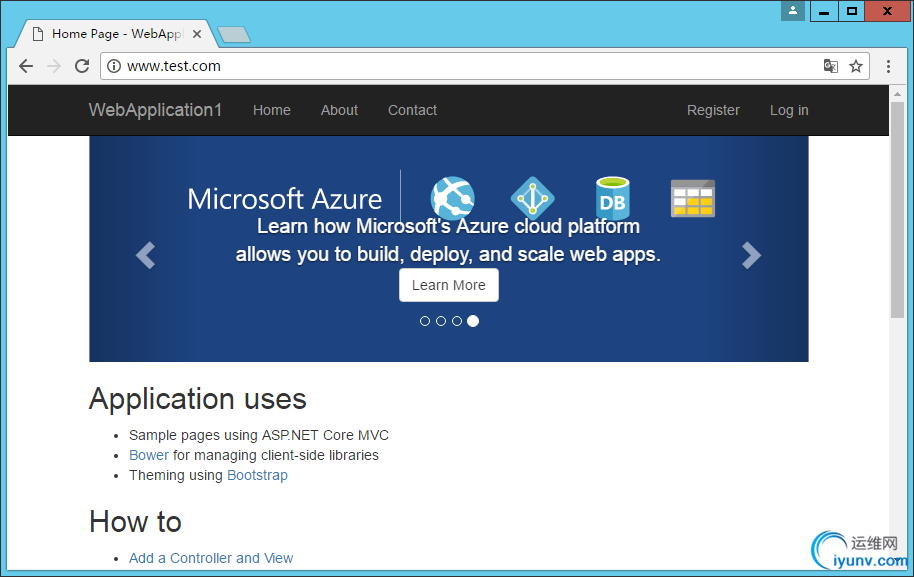The width and height of the screenshot is (914, 577).
Task: Click the How to heading
Action: [x=135, y=522]
